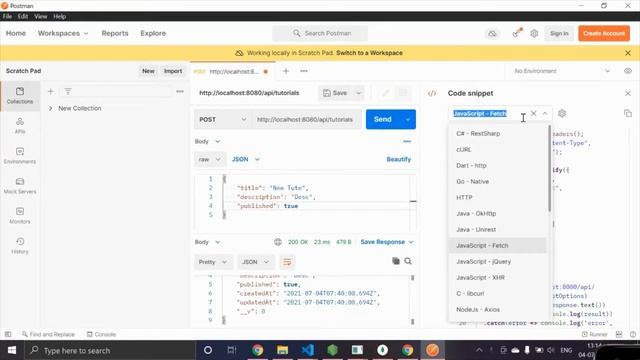640x360 pixels.
Task: Toggle response line wrap icon
Action: [x=287, y=262]
